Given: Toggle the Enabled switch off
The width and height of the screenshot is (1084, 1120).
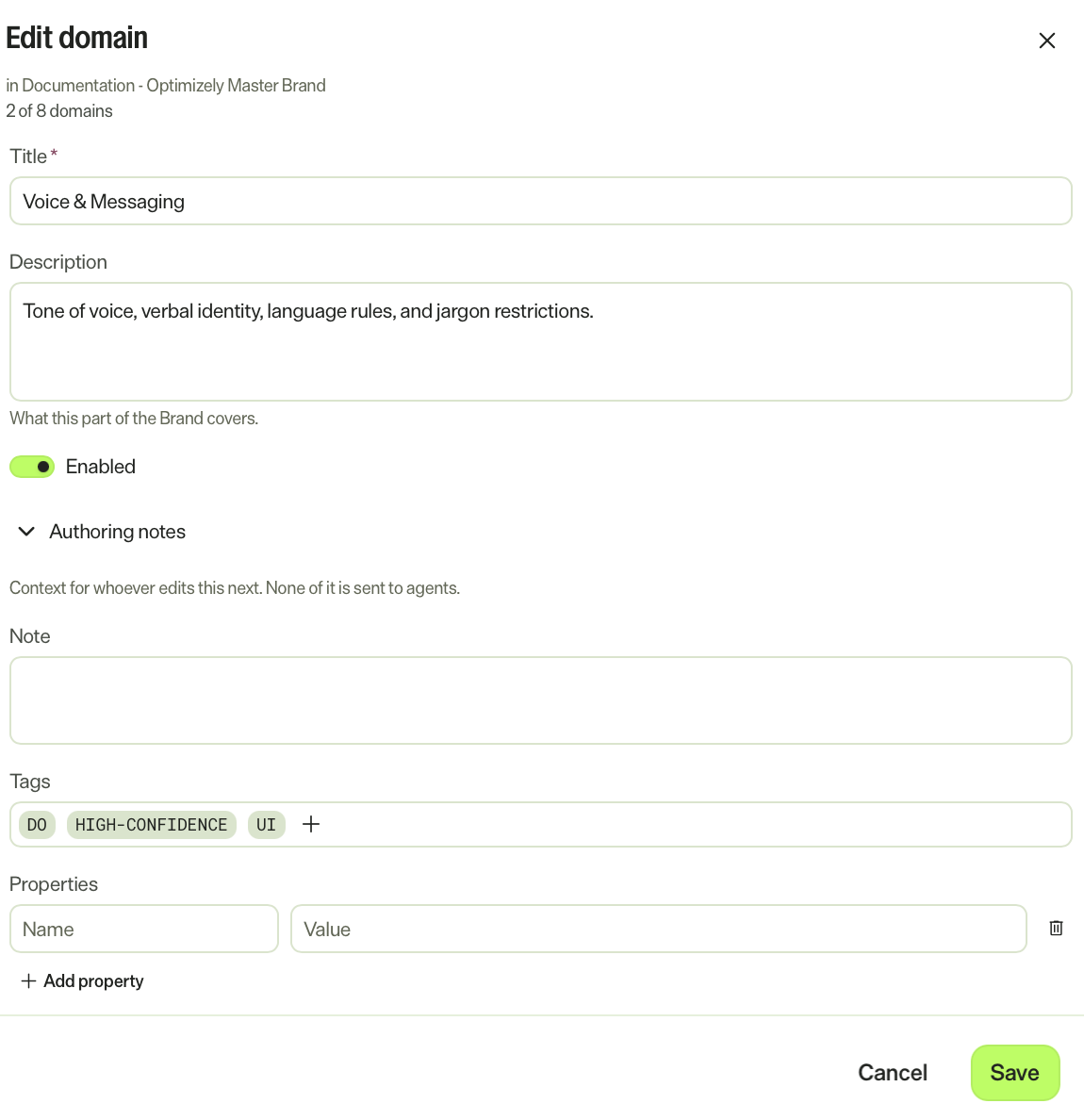Looking at the screenshot, I should pyautogui.click(x=32, y=467).
